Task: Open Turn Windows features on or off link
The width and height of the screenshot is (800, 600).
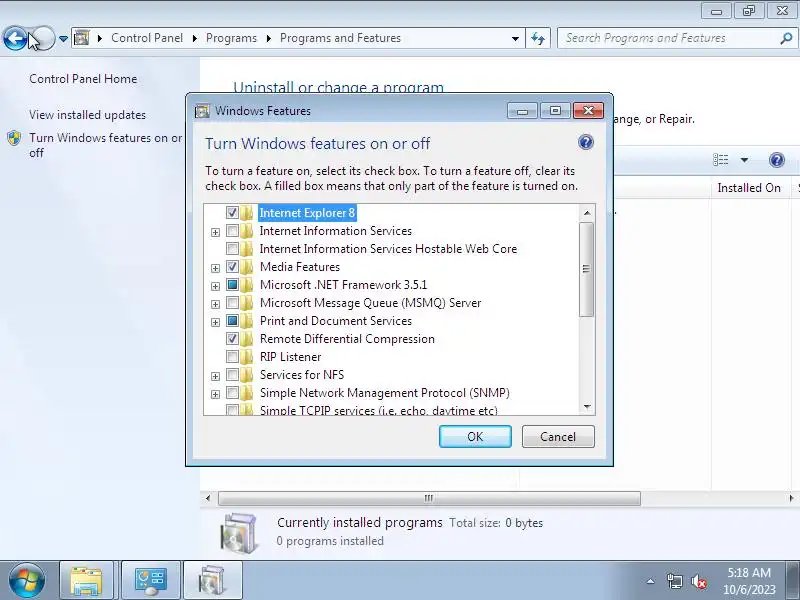Action: (x=106, y=145)
